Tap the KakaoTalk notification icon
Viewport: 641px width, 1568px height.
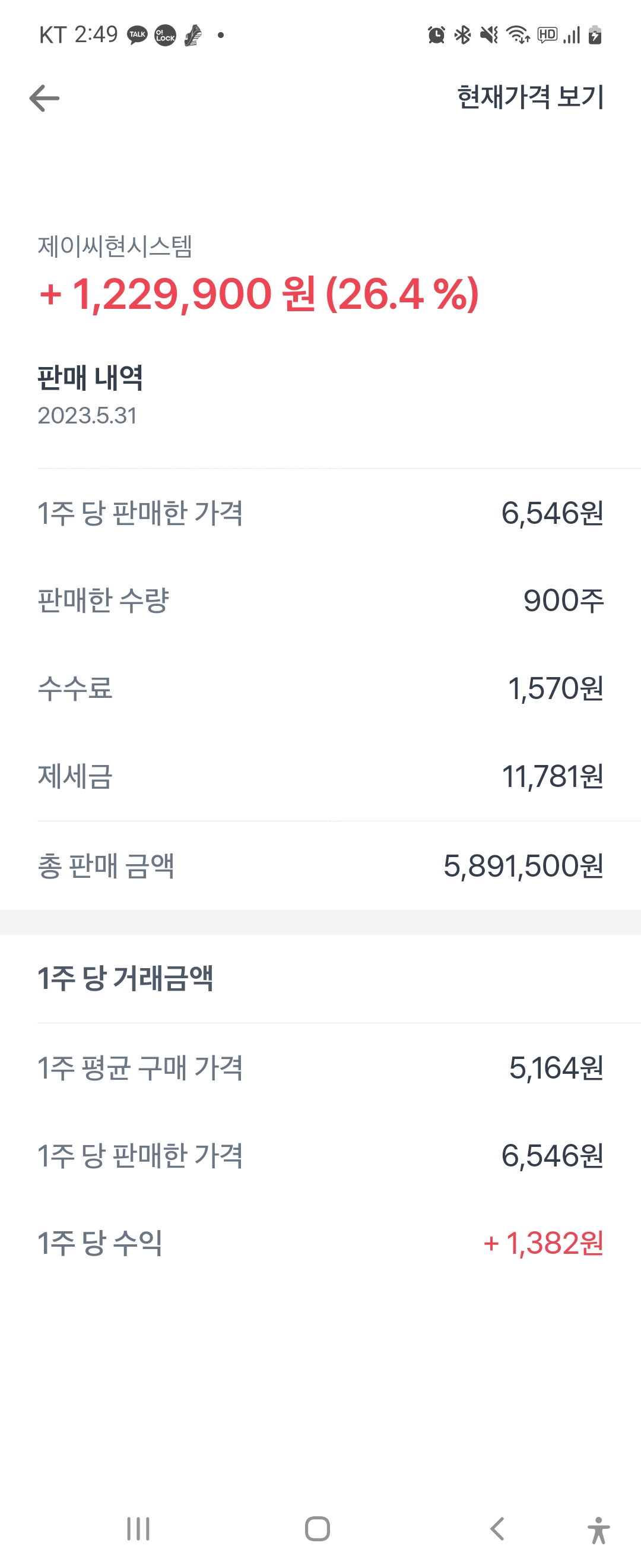click(x=138, y=34)
